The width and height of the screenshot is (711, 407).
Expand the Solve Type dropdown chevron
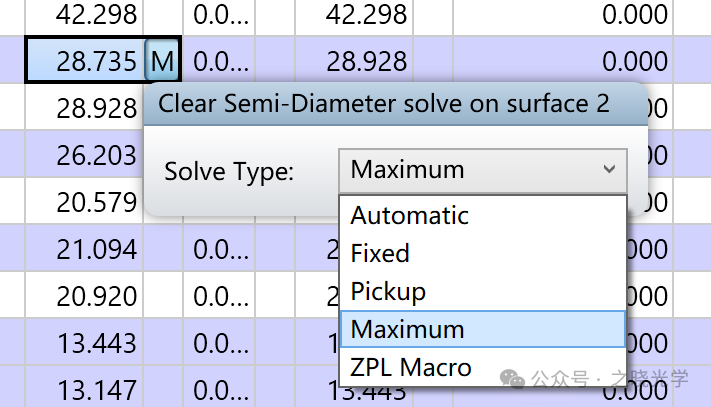pyautogui.click(x=609, y=170)
